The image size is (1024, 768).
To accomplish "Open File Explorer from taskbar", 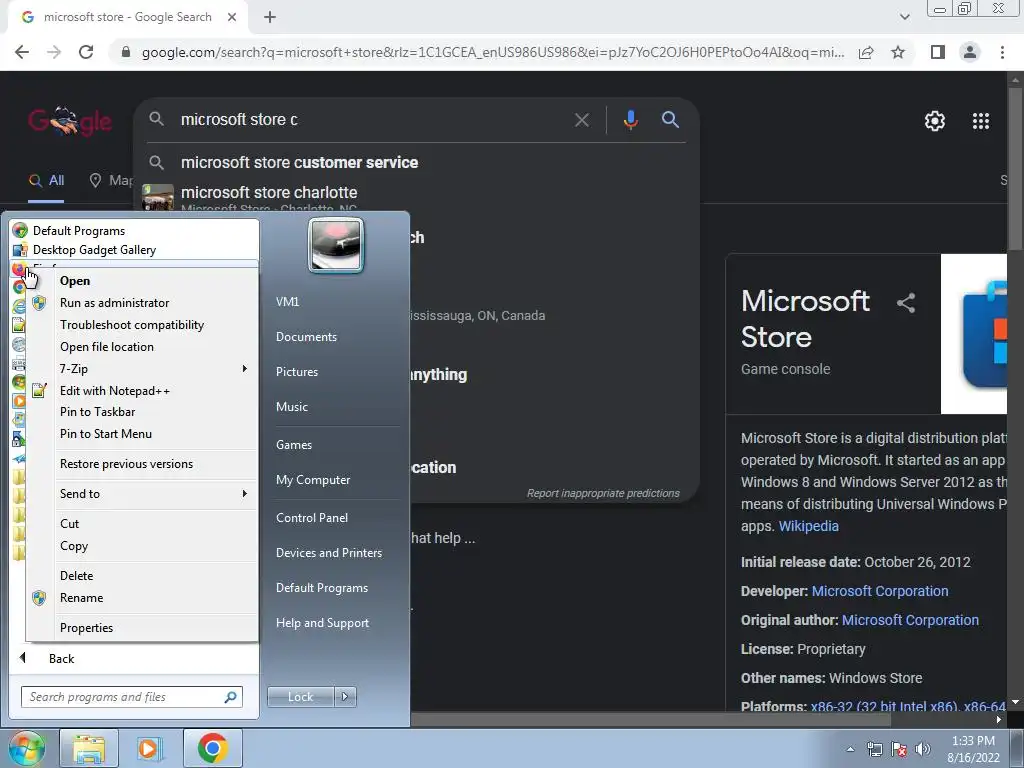I will (89, 748).
